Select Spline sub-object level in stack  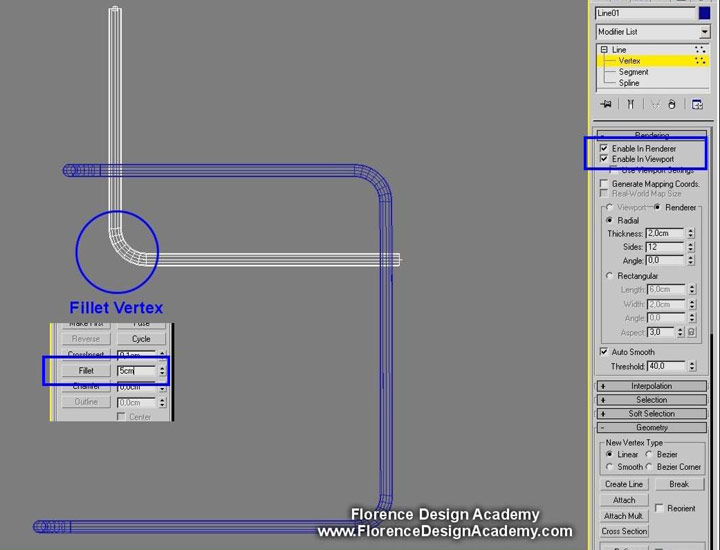[x=629, y=83]
